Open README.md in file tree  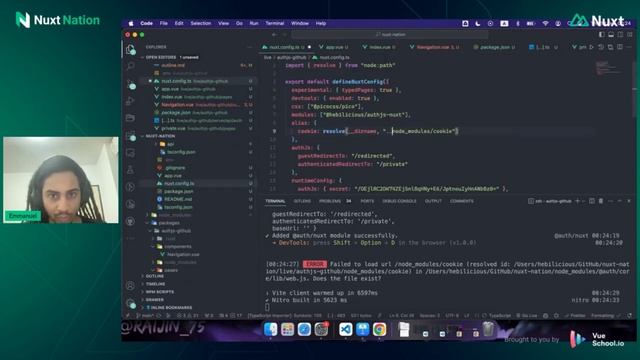click(x=178, y=199)
